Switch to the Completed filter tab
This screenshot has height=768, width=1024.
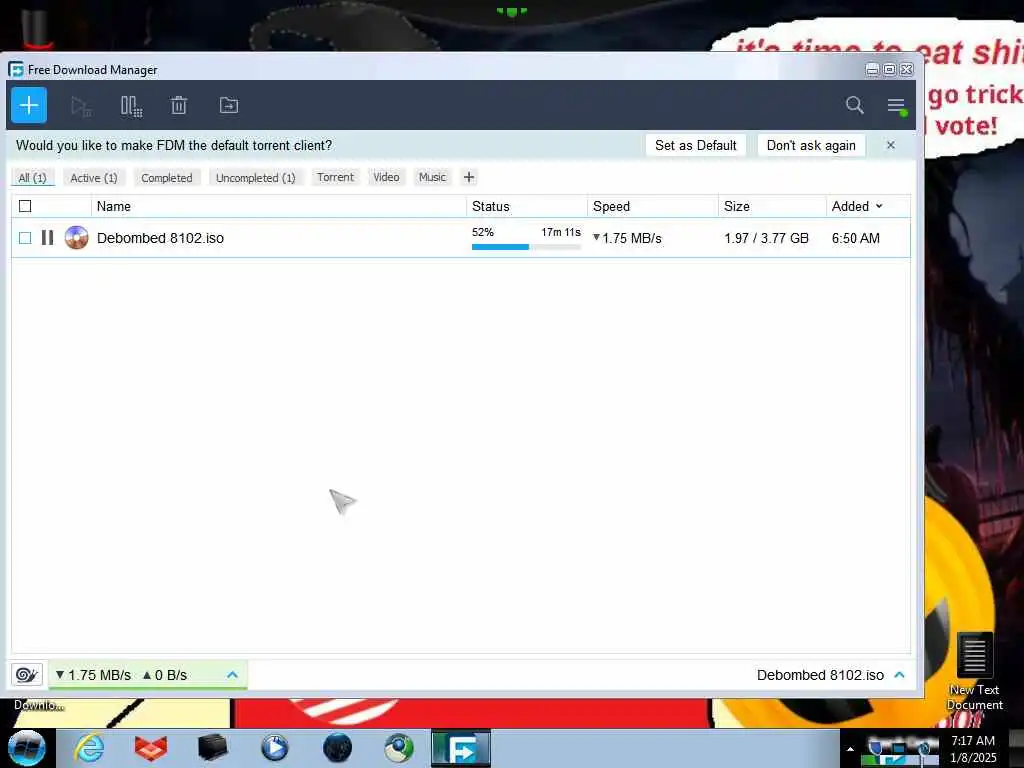click(167, 178)
